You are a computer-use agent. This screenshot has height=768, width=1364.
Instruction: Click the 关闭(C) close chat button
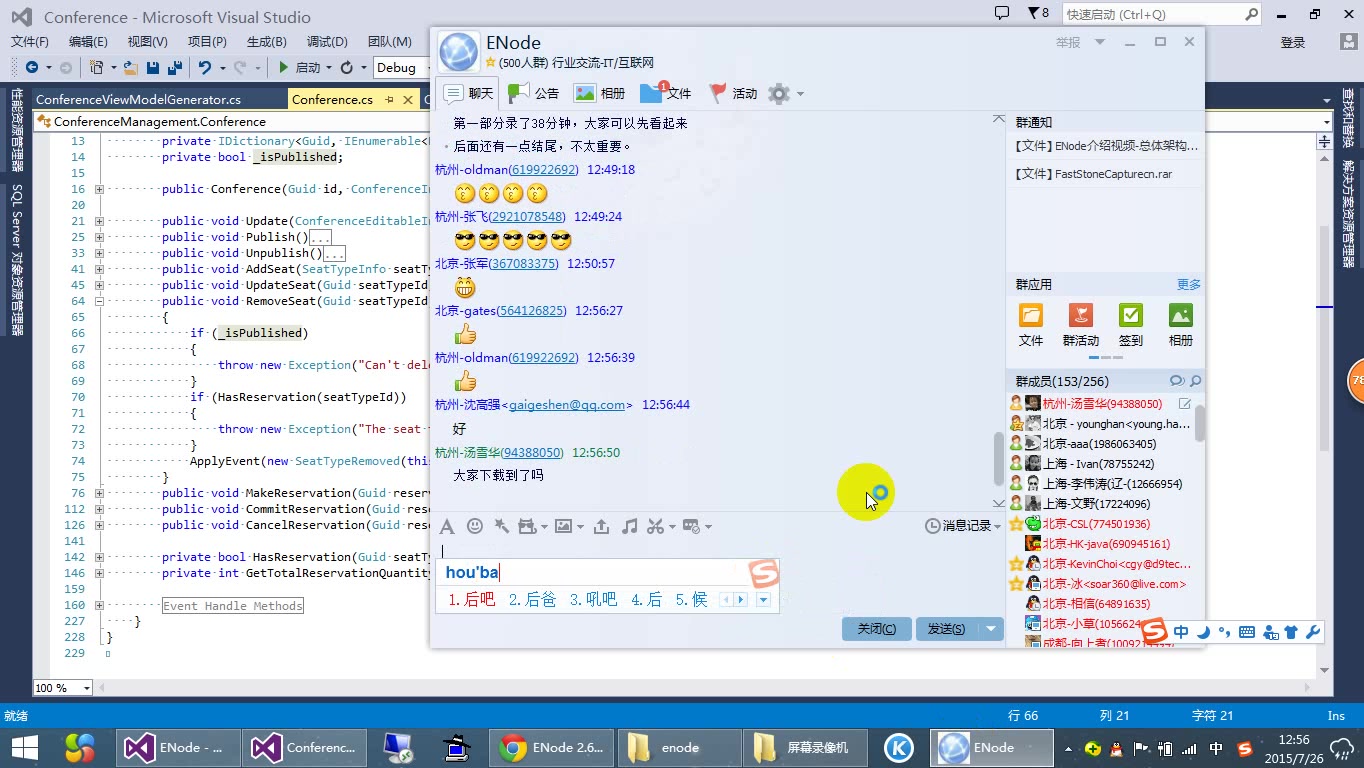pyautogui.click(x=876, y=628)
